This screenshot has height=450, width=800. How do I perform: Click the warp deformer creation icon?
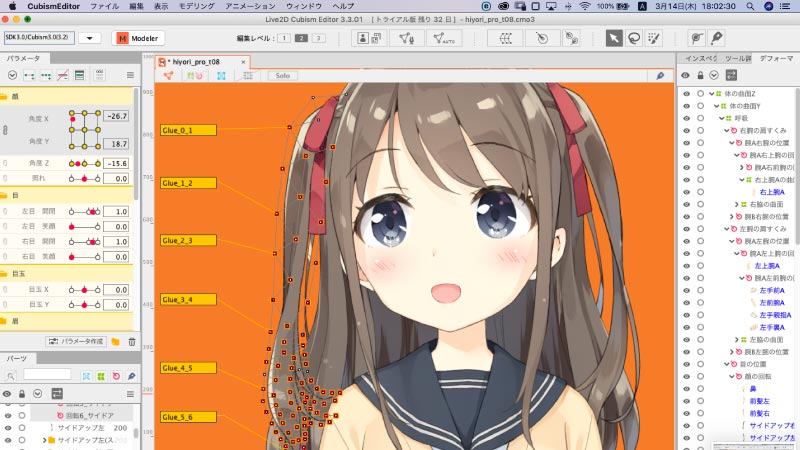505,38
